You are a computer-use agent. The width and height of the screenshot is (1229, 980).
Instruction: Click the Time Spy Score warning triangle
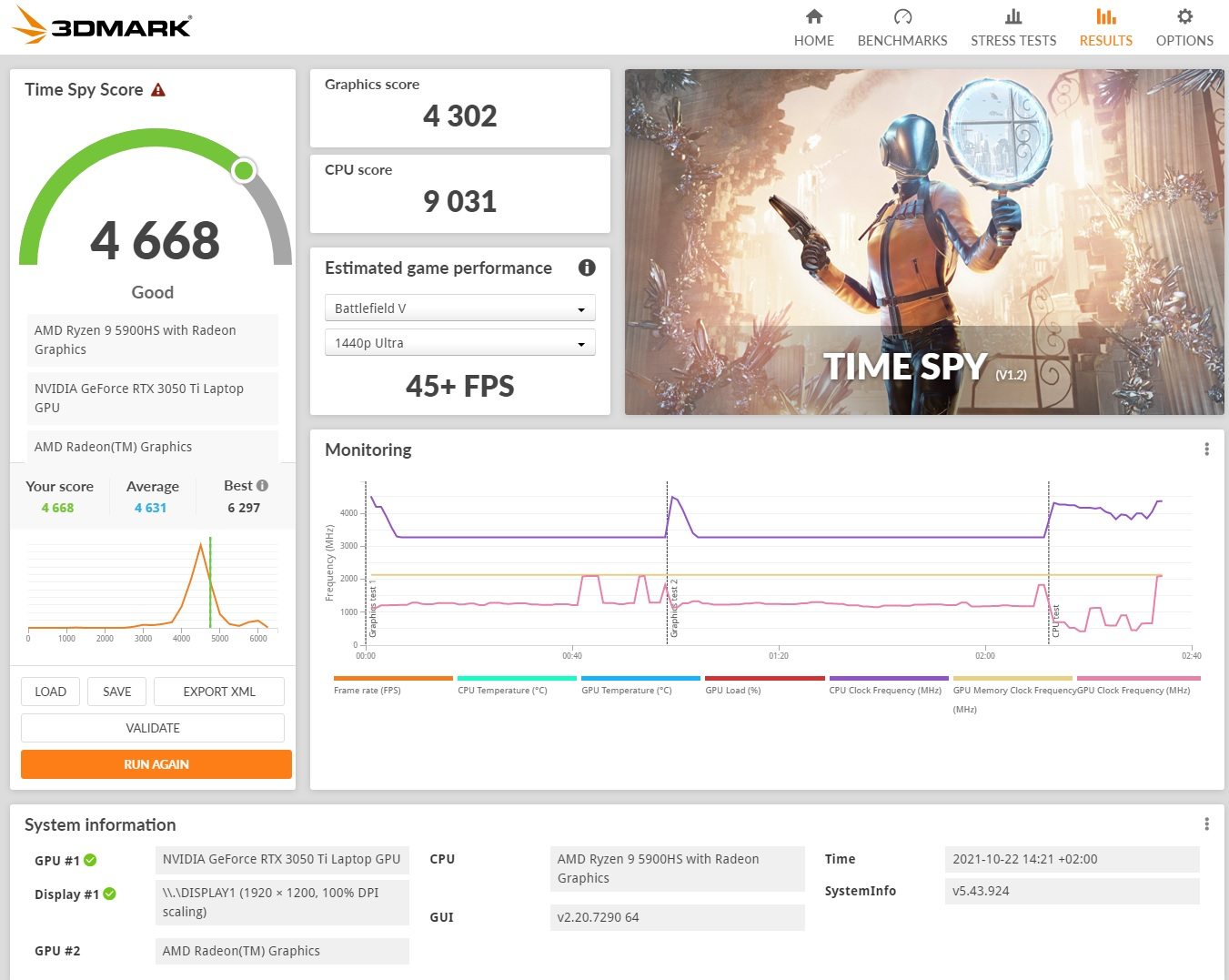tap(158, 90)
